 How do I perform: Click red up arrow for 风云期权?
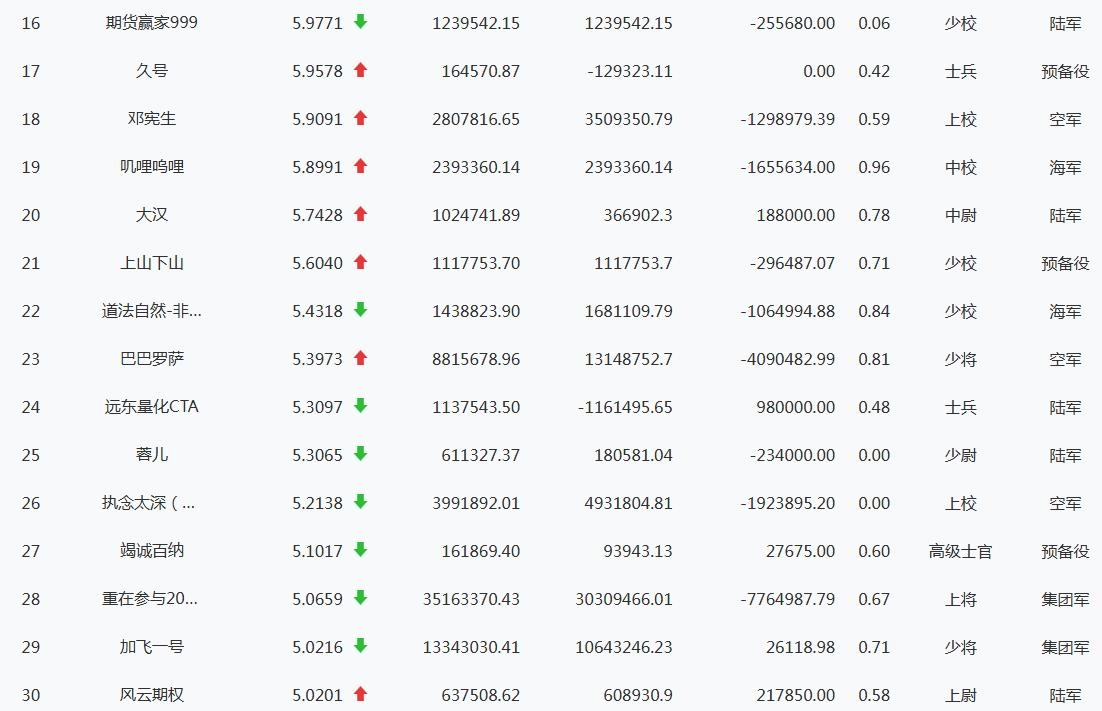(x=360, y=694)
